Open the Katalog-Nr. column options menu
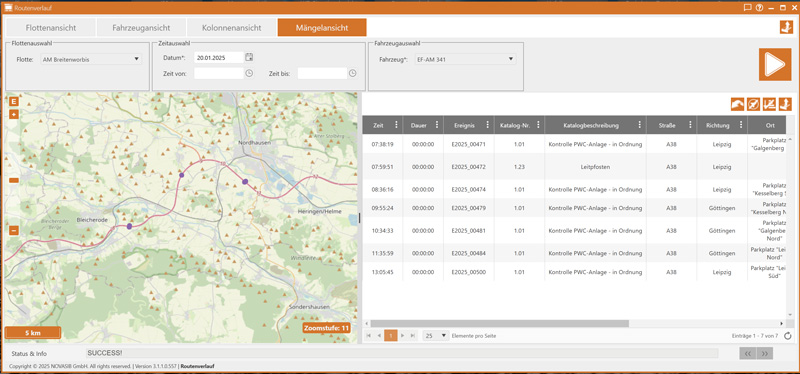This screenshot has height=374, width=800. coord(537,125)
